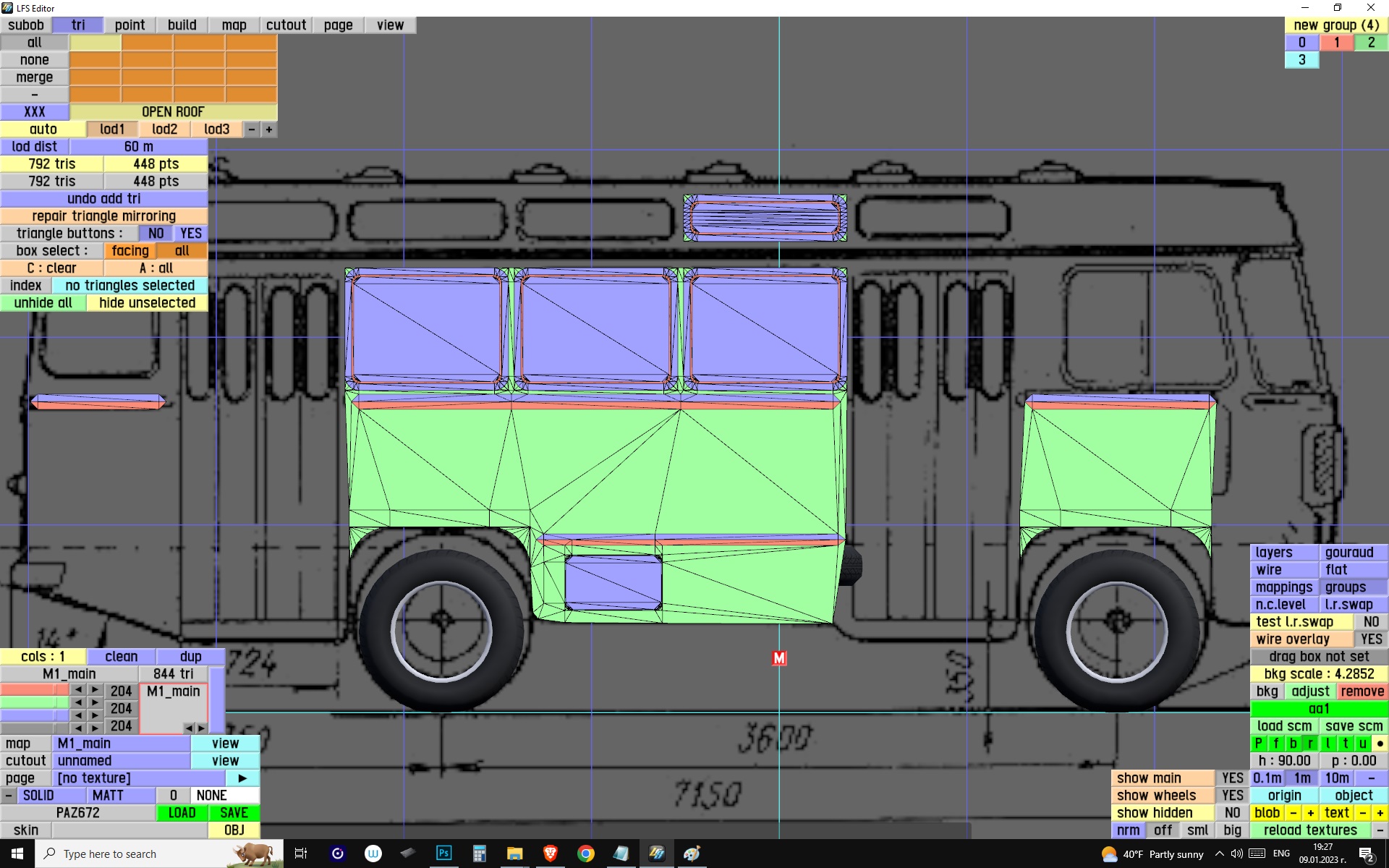Open the cutout tab at top
The width and height of the screenshot is (1389, 868).
pos(286,25)
